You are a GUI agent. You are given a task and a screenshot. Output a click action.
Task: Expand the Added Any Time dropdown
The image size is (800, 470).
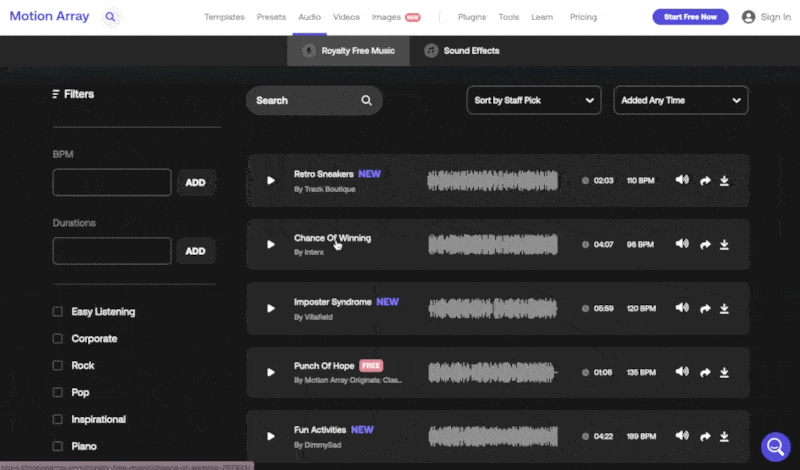680,100
